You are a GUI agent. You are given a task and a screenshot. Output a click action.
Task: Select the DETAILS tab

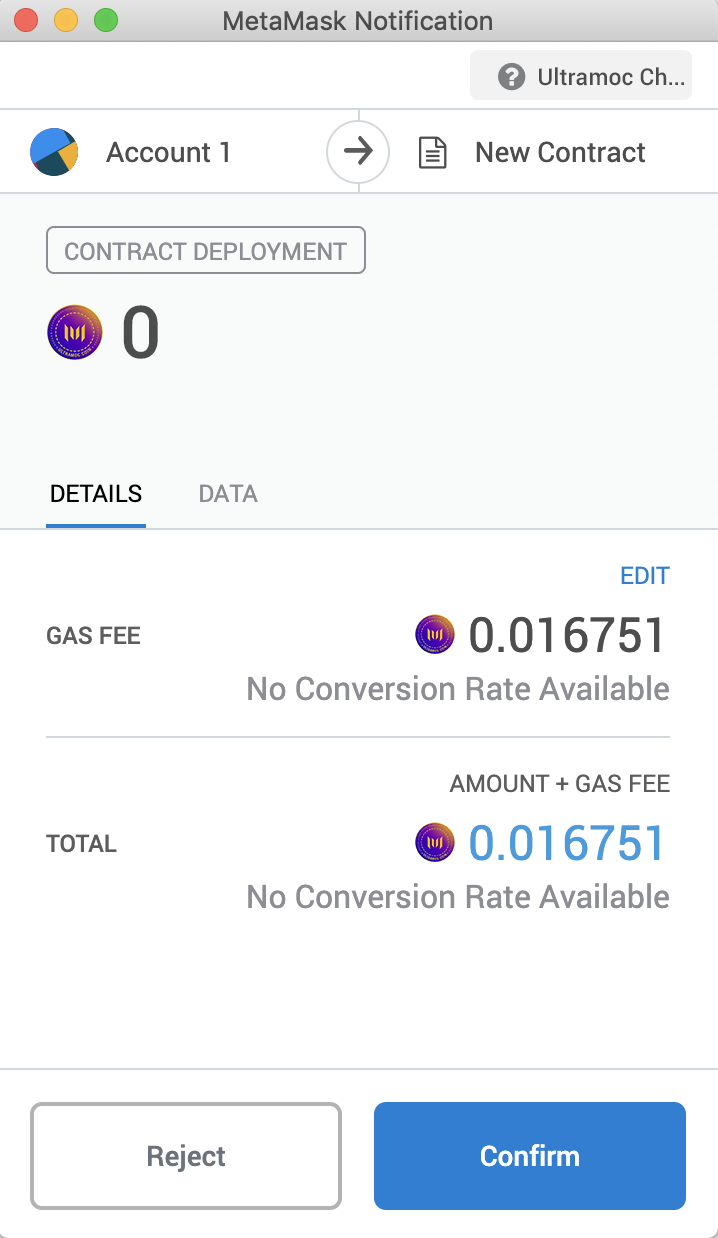tap(96, 494)
